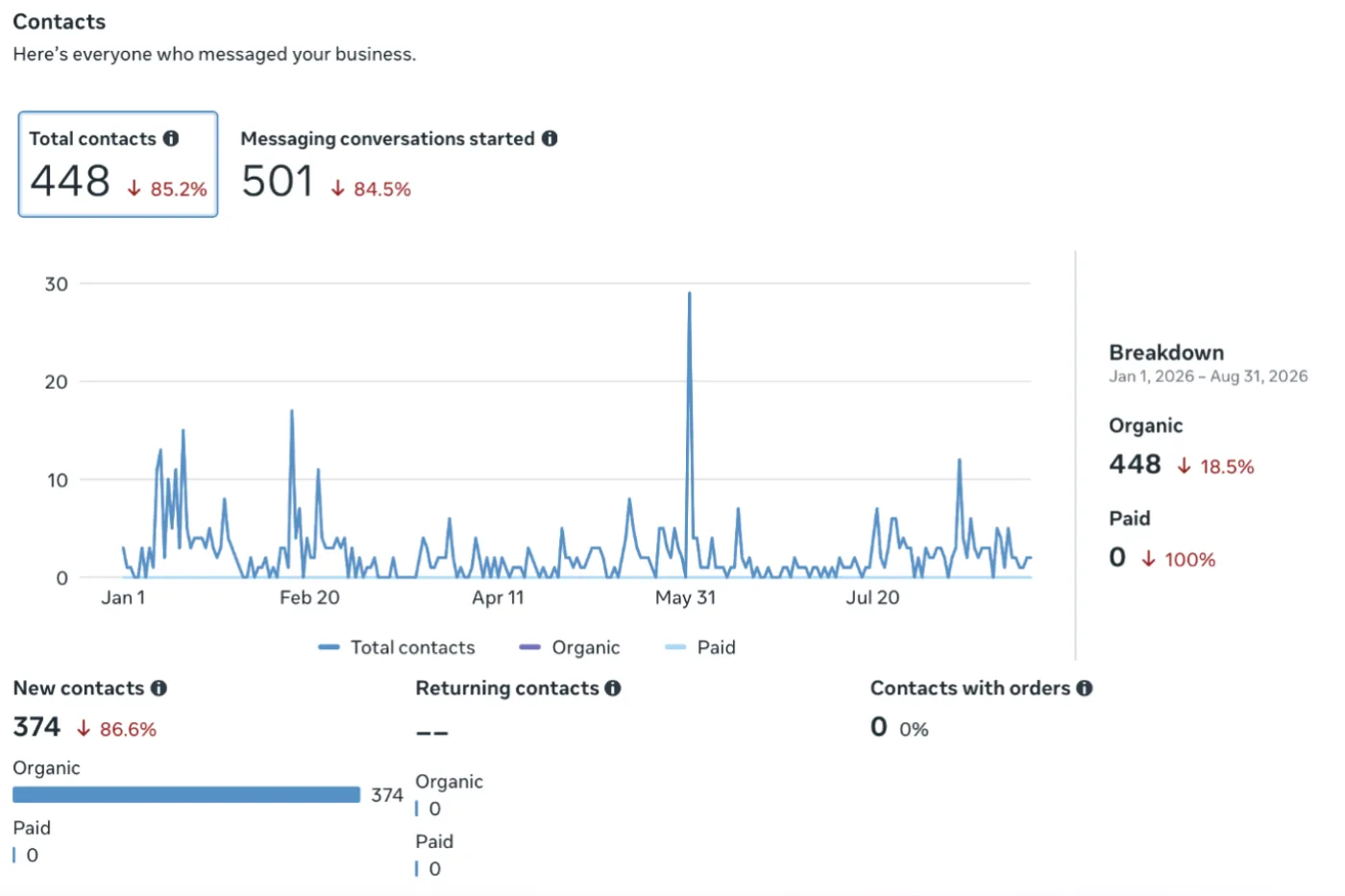The image size is (1345, 896).
Task: Click the 84.5% decrease indicator
Action: tap(371, 188)
